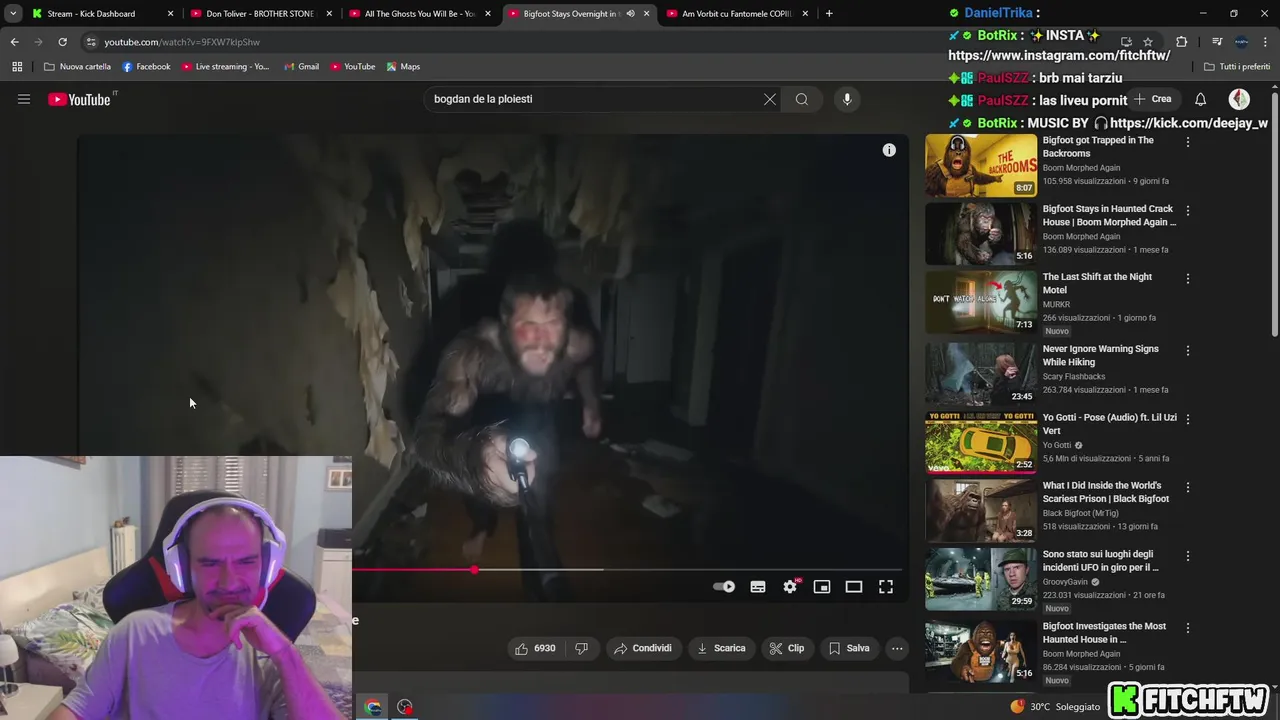Toggle subtitles in the player
The height and width of the screenshot is (720, 1280).
click(x=758, y=587)
